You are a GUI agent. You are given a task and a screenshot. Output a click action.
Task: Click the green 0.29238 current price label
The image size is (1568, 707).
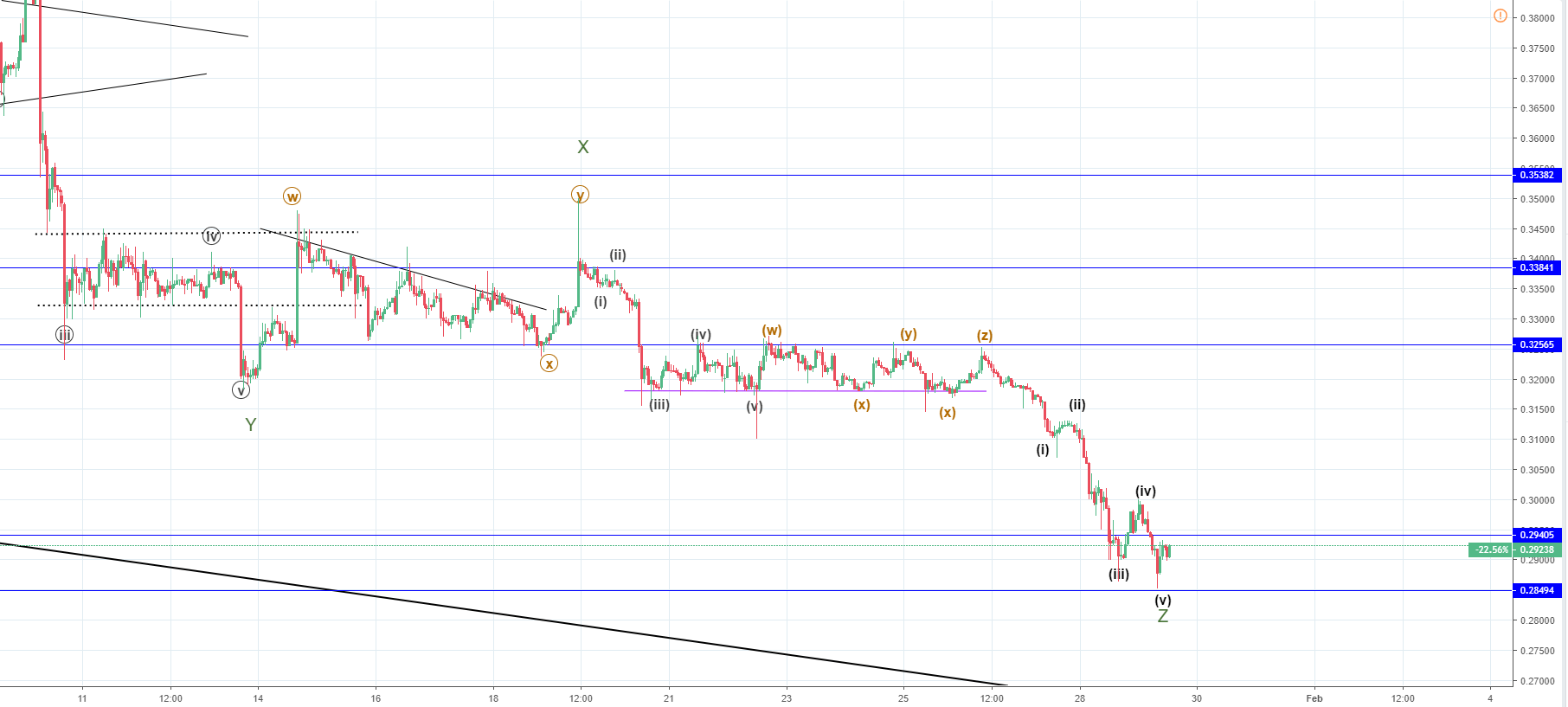pyautogui.click(x=1537, y=550)
